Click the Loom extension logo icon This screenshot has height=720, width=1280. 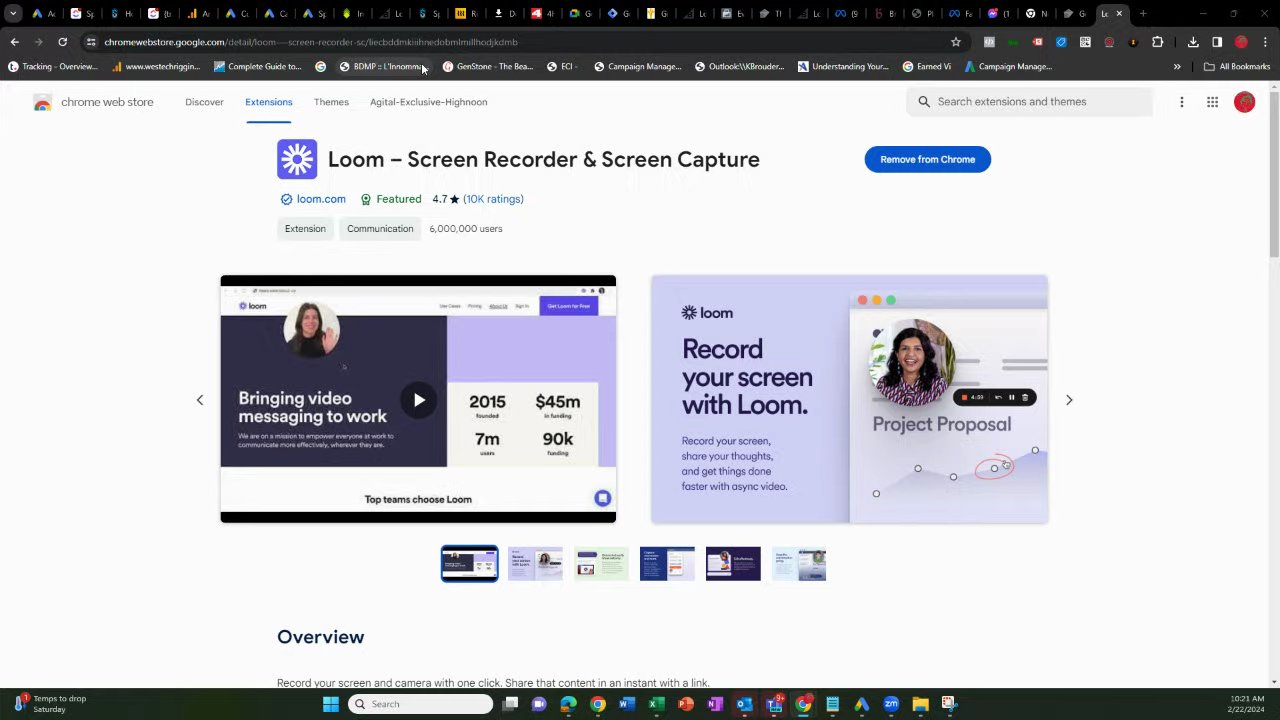297,159
